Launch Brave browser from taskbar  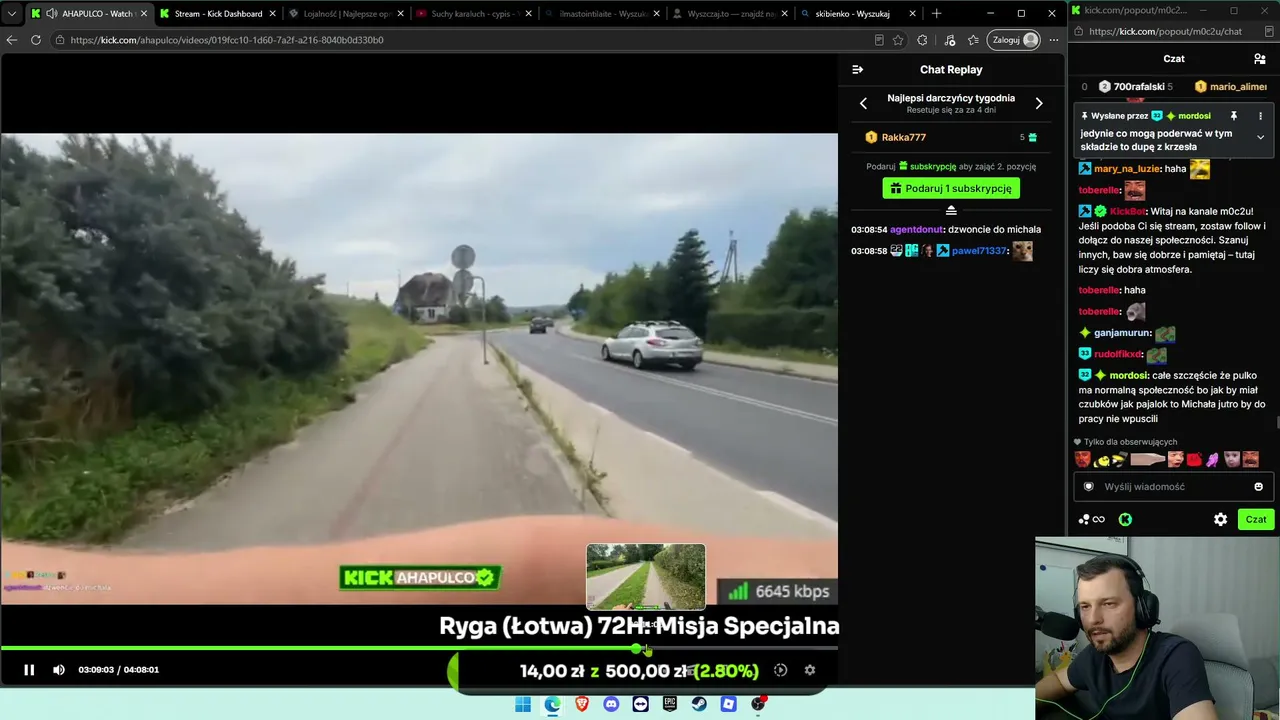582,704
